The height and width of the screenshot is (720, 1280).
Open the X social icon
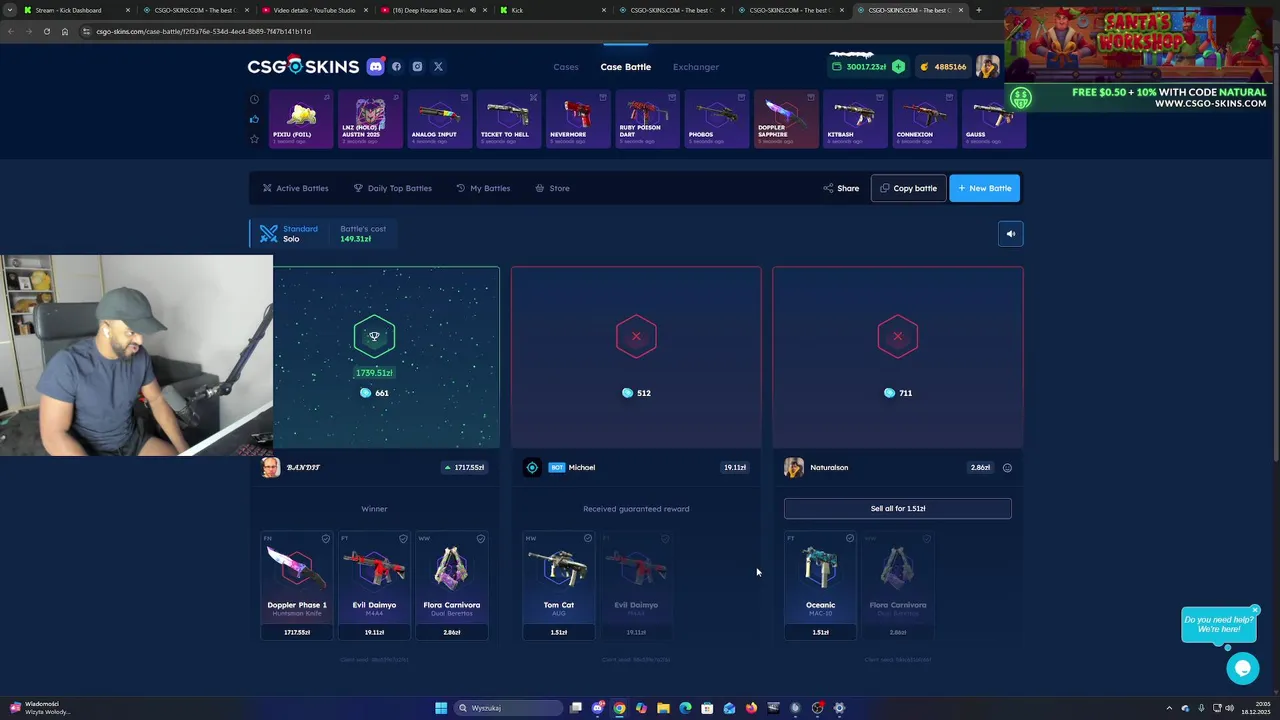coord(438,67)
